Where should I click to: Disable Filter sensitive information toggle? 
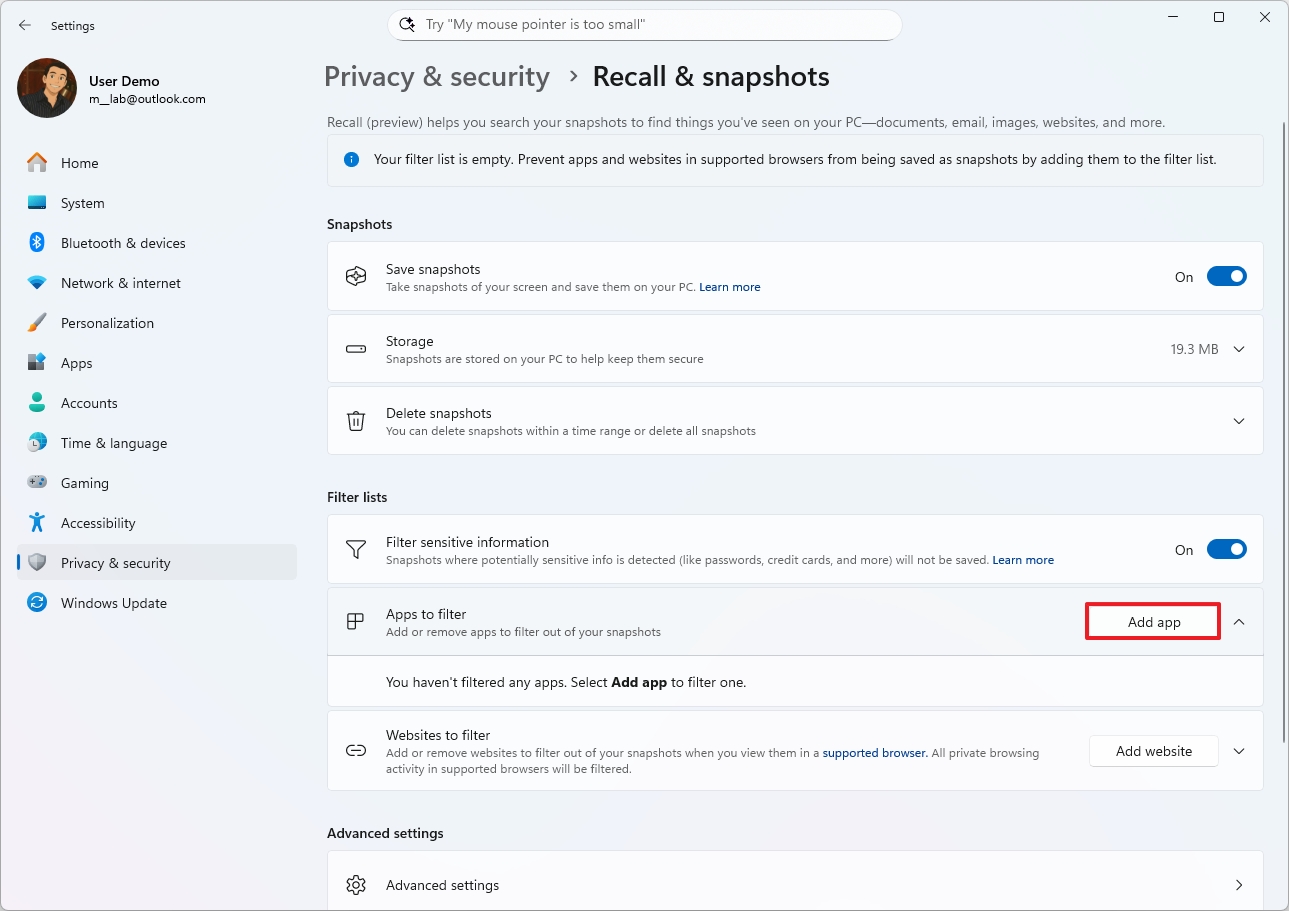point(1226,549)
